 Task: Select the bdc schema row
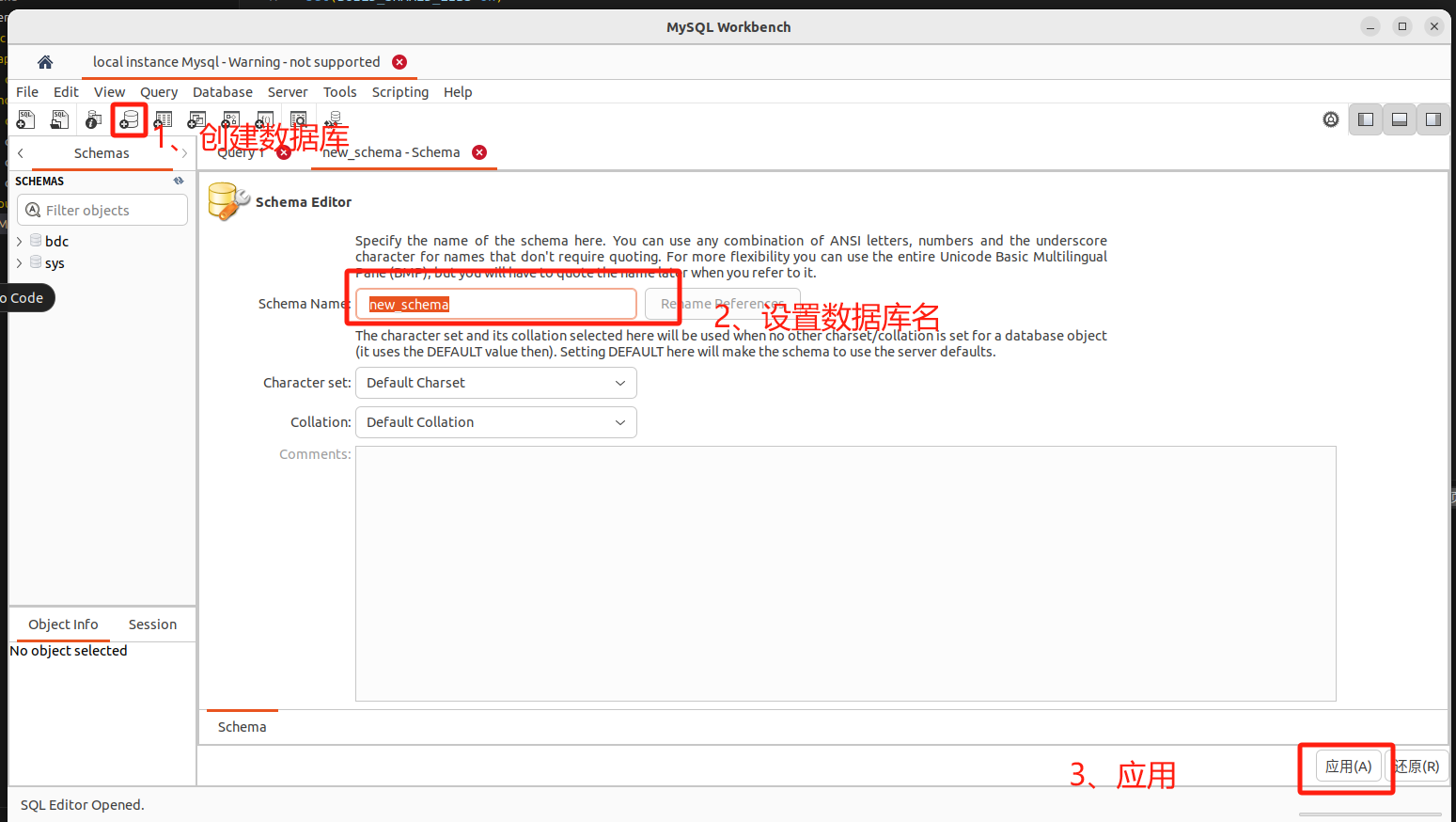(102, 241)
